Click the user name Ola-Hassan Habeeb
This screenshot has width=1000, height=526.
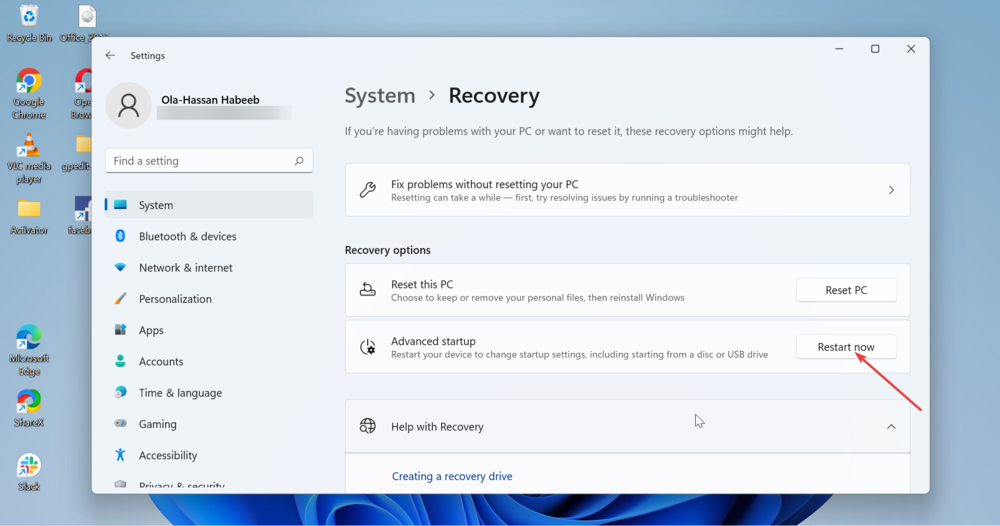210,99
